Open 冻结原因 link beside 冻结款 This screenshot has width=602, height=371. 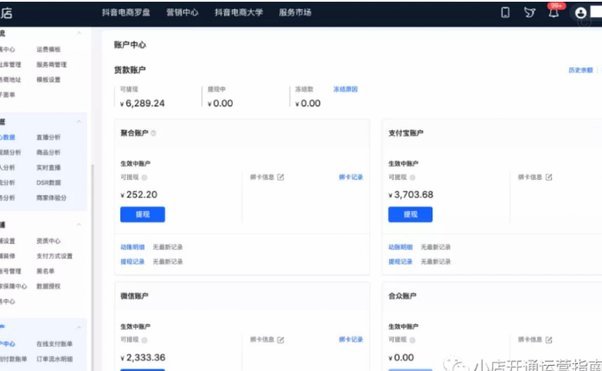click(x=345, y=89)
